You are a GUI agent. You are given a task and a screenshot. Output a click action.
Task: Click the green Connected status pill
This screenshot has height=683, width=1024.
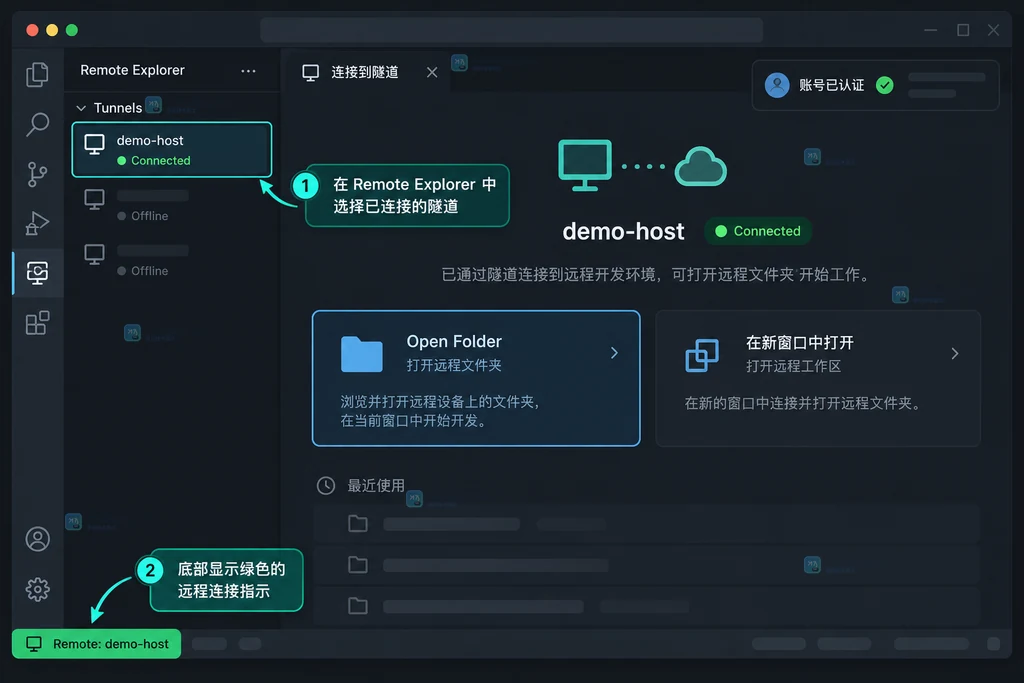coord(758,231)
